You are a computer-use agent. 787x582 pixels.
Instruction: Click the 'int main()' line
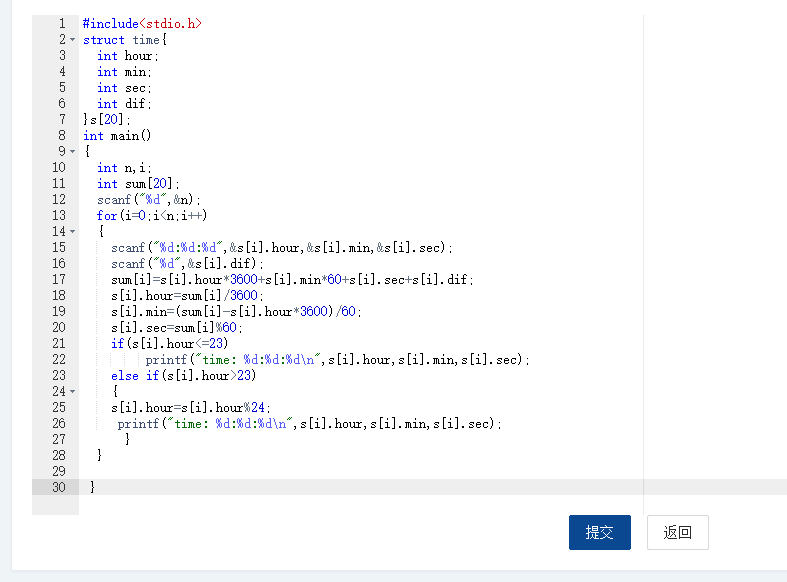click(117, 135)
